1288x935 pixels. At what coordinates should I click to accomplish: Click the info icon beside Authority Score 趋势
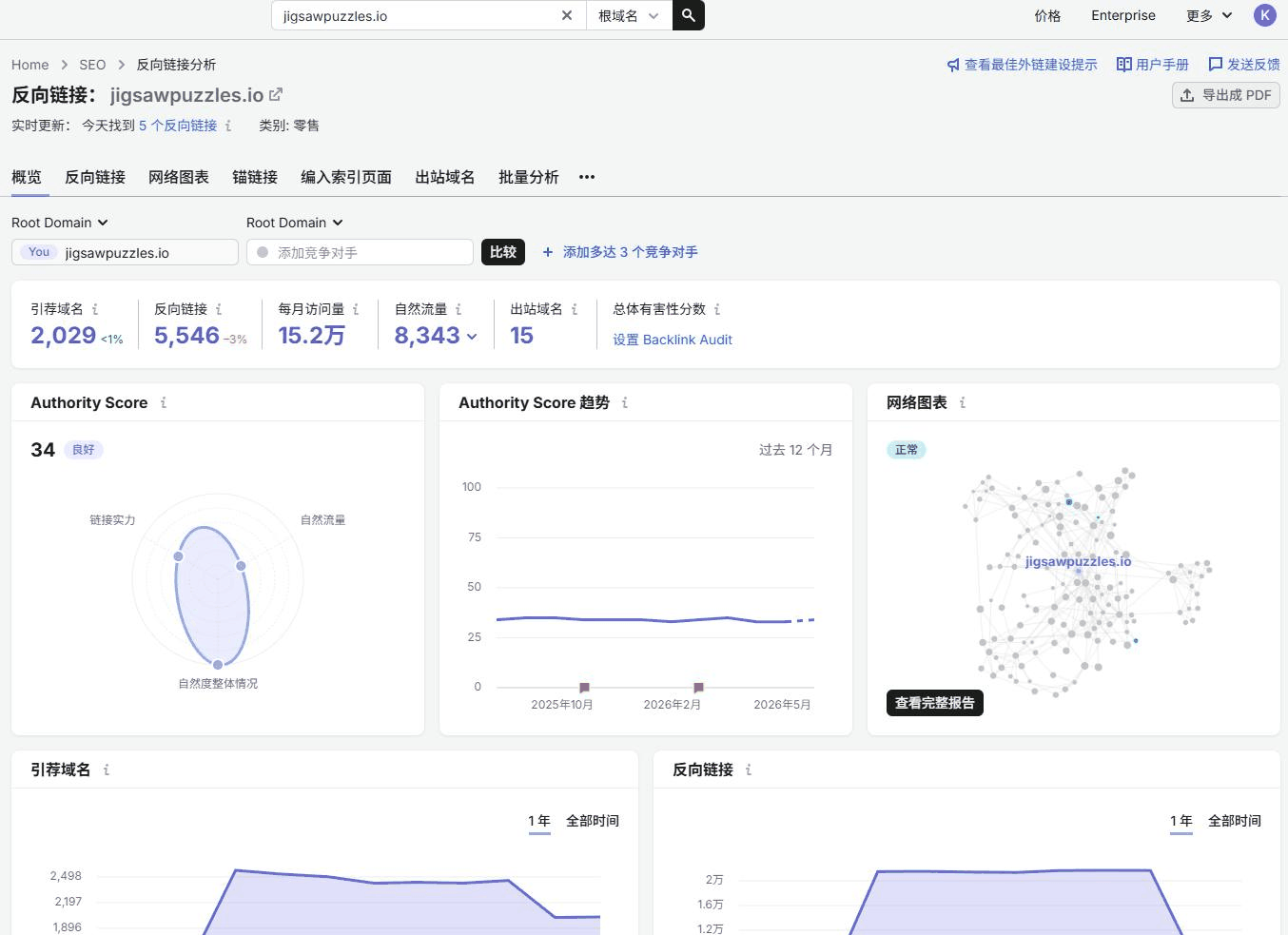tap(625, 402)
